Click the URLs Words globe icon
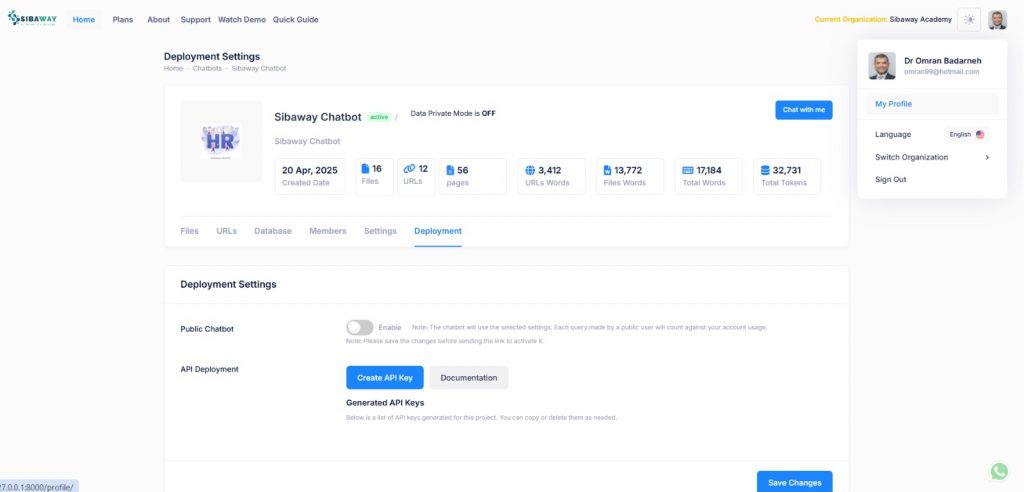Image resolution: width=1024 pixels, height=492 pixels. pos(530,170)
